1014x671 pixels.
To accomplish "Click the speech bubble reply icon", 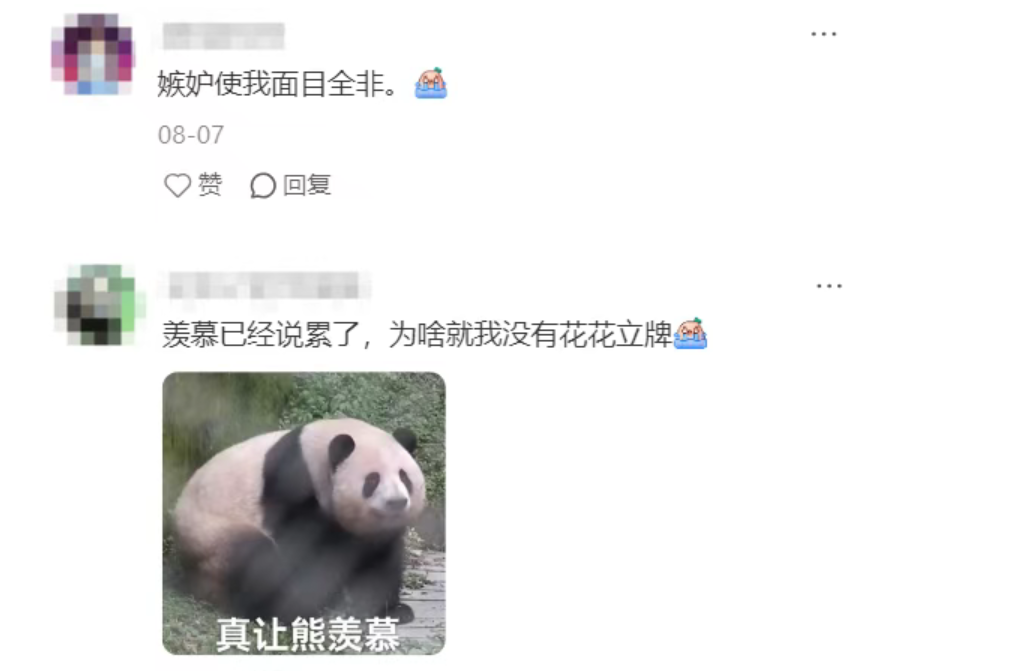I will [x=263, y=186].
